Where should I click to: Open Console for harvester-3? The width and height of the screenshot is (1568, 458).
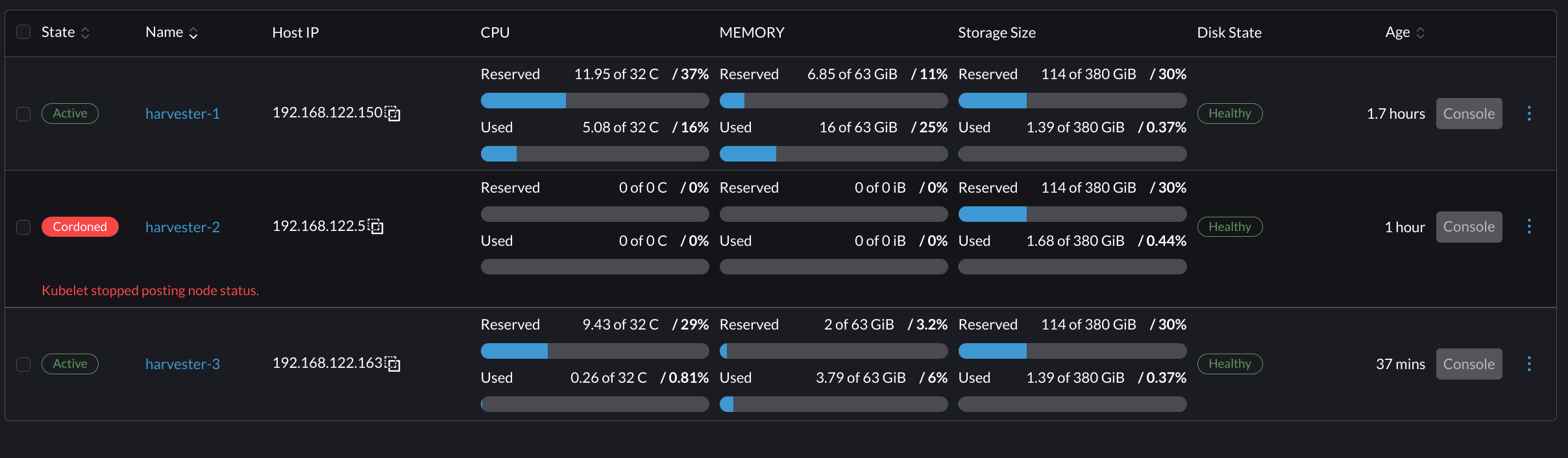(1469, 364)
